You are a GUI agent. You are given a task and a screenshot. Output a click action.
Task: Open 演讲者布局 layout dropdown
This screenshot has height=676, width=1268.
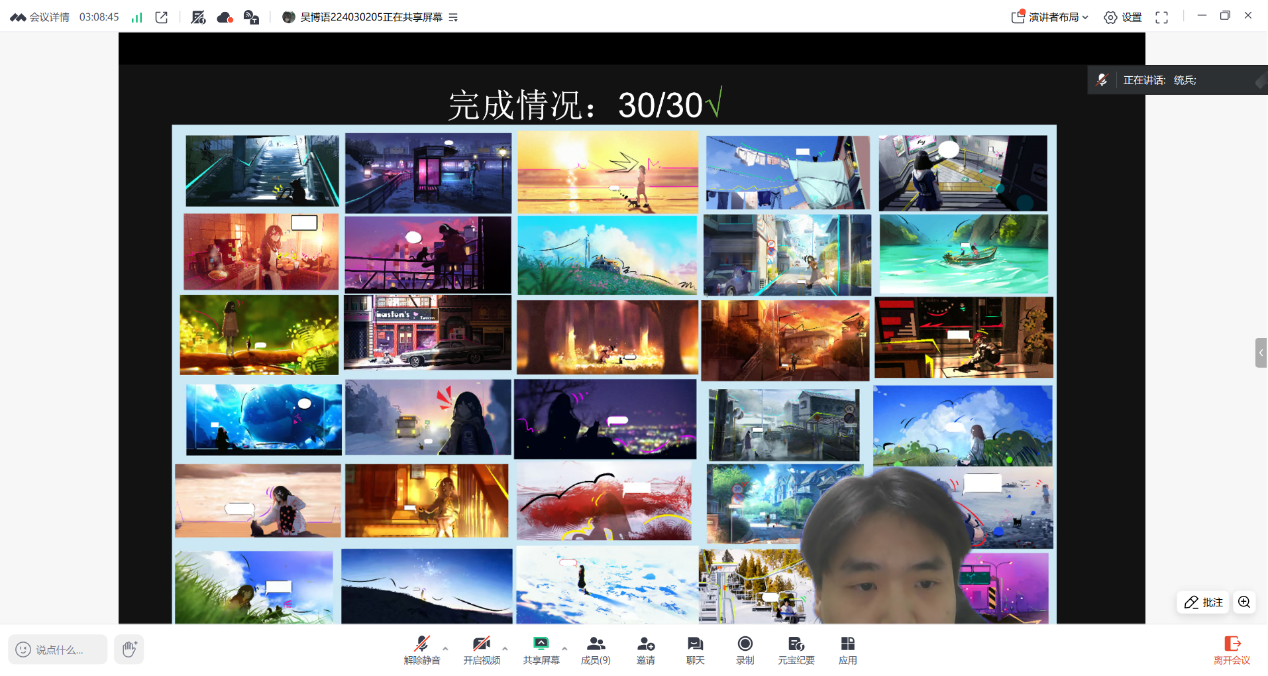click(1050, 17)
